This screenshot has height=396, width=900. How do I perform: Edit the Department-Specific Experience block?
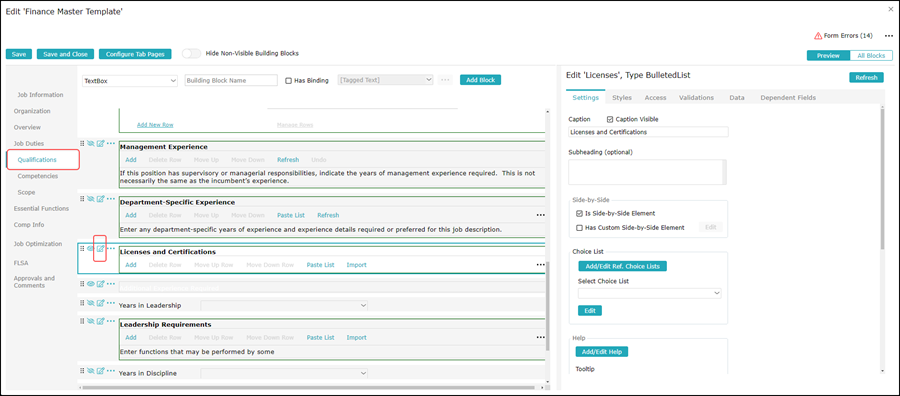click(100, 199)
